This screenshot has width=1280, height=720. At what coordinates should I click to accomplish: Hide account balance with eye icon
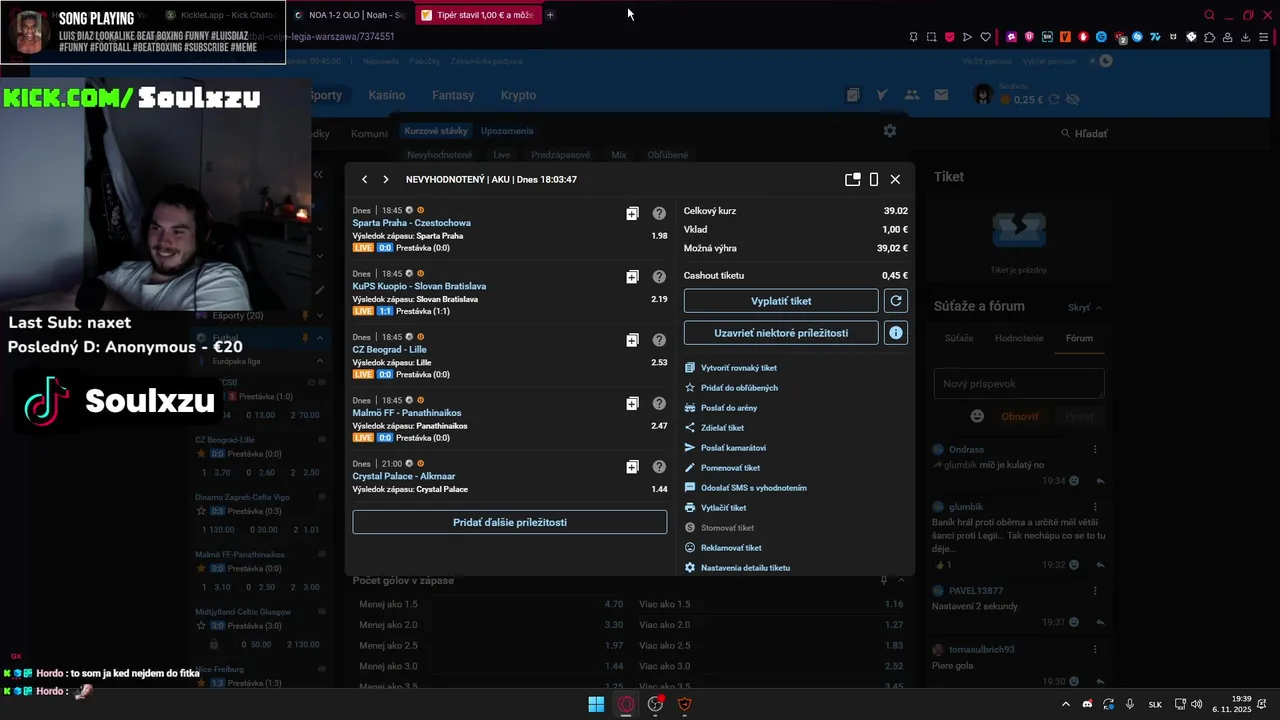[x=1073, y=100]
